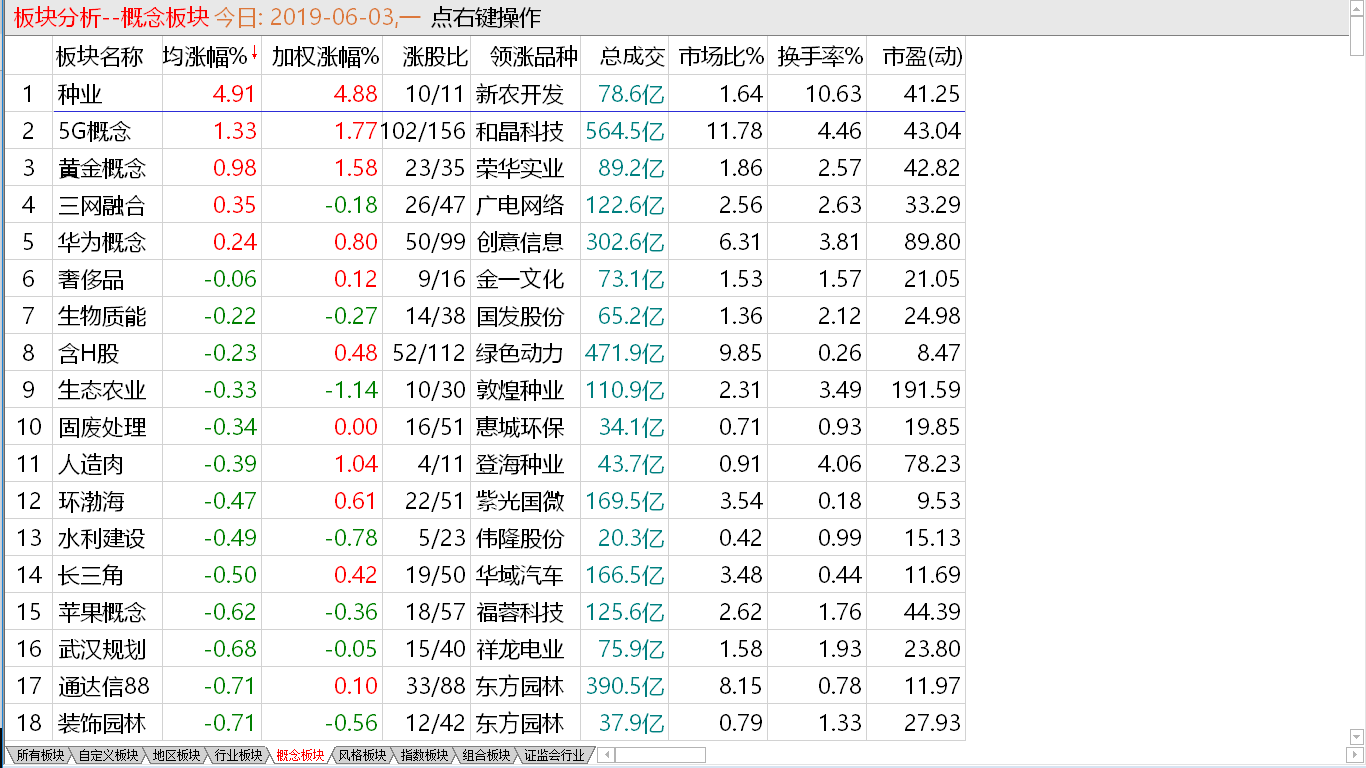
Task: Click the scroll-down arrow of vertical scrollbar
Action: 1356,738
